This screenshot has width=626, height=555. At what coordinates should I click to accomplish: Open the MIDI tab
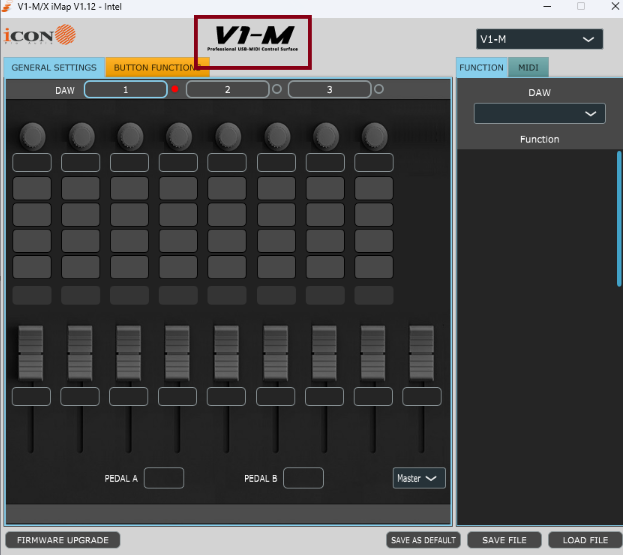pyautogui.click(x=528, y=67)
